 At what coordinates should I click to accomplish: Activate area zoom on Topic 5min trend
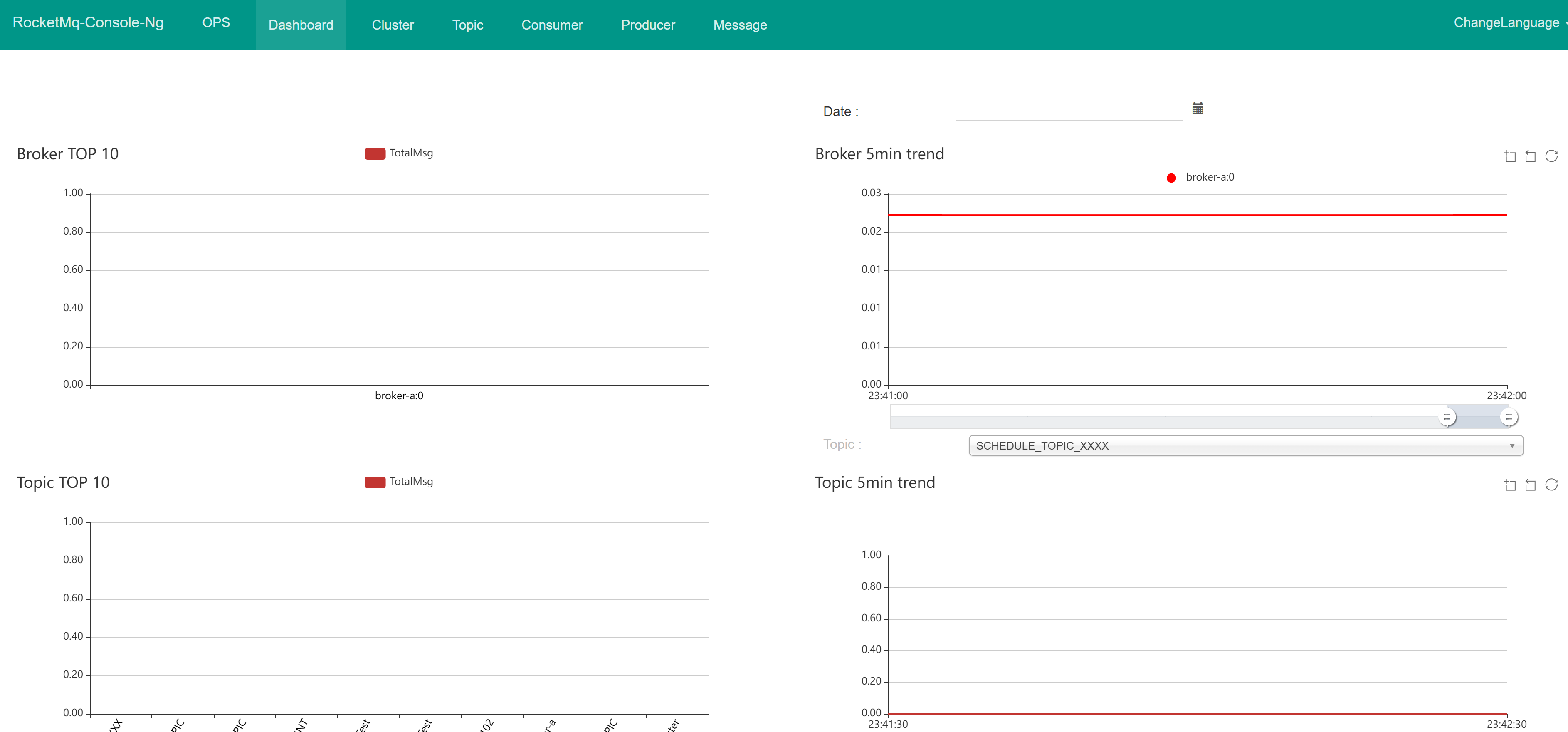point(1509,485)
